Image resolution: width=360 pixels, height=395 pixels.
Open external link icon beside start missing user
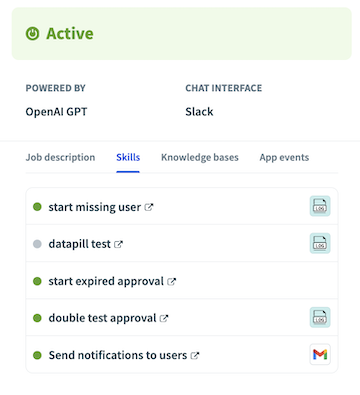149,207
